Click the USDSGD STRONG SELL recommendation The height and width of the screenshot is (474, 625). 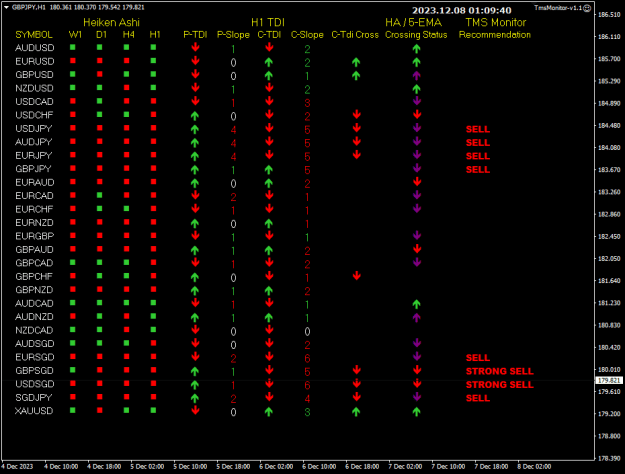click(499, 385)
